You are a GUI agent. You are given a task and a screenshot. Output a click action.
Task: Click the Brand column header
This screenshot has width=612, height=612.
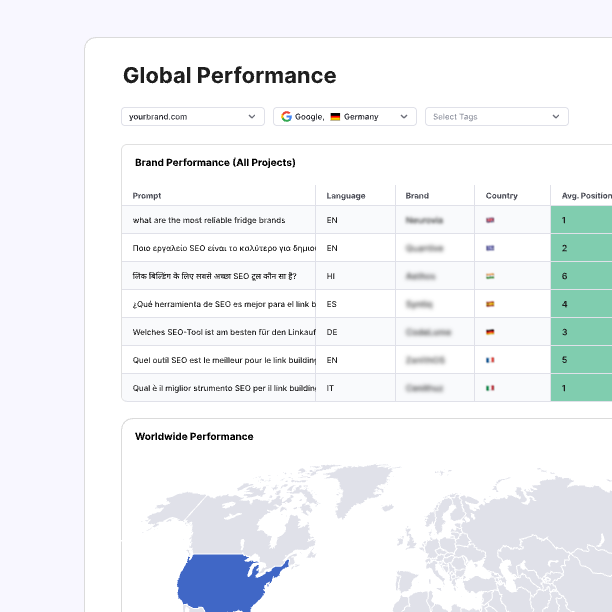pos(417,196)
